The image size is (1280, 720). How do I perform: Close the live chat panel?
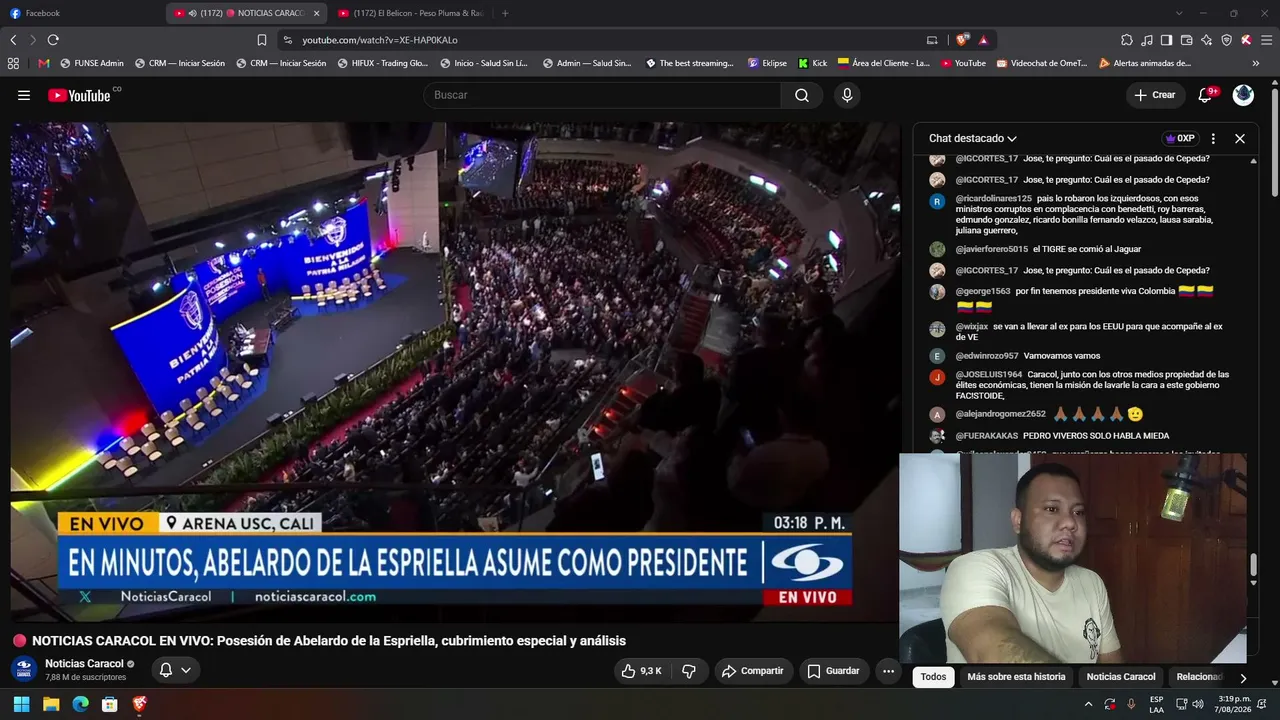(1240, 139)
